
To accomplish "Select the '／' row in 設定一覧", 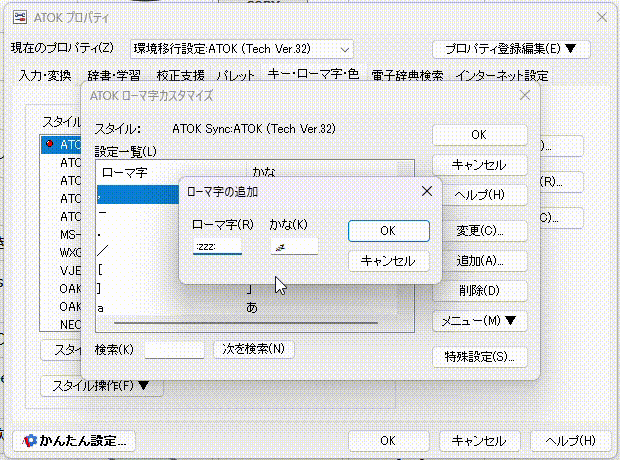I will [x=137, y=251].
